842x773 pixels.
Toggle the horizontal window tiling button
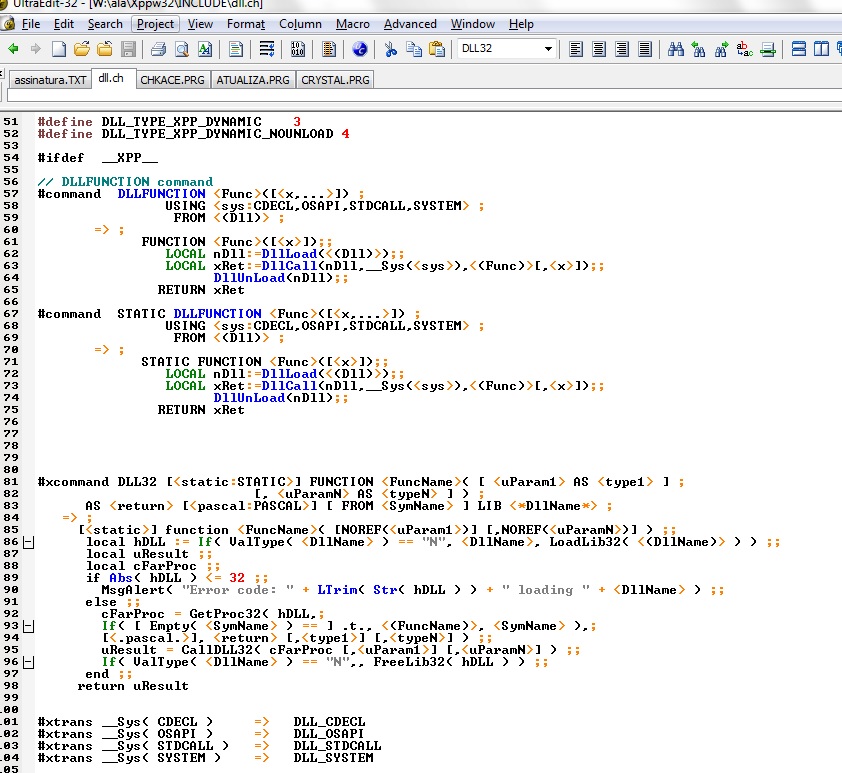[x=799, y=48]
